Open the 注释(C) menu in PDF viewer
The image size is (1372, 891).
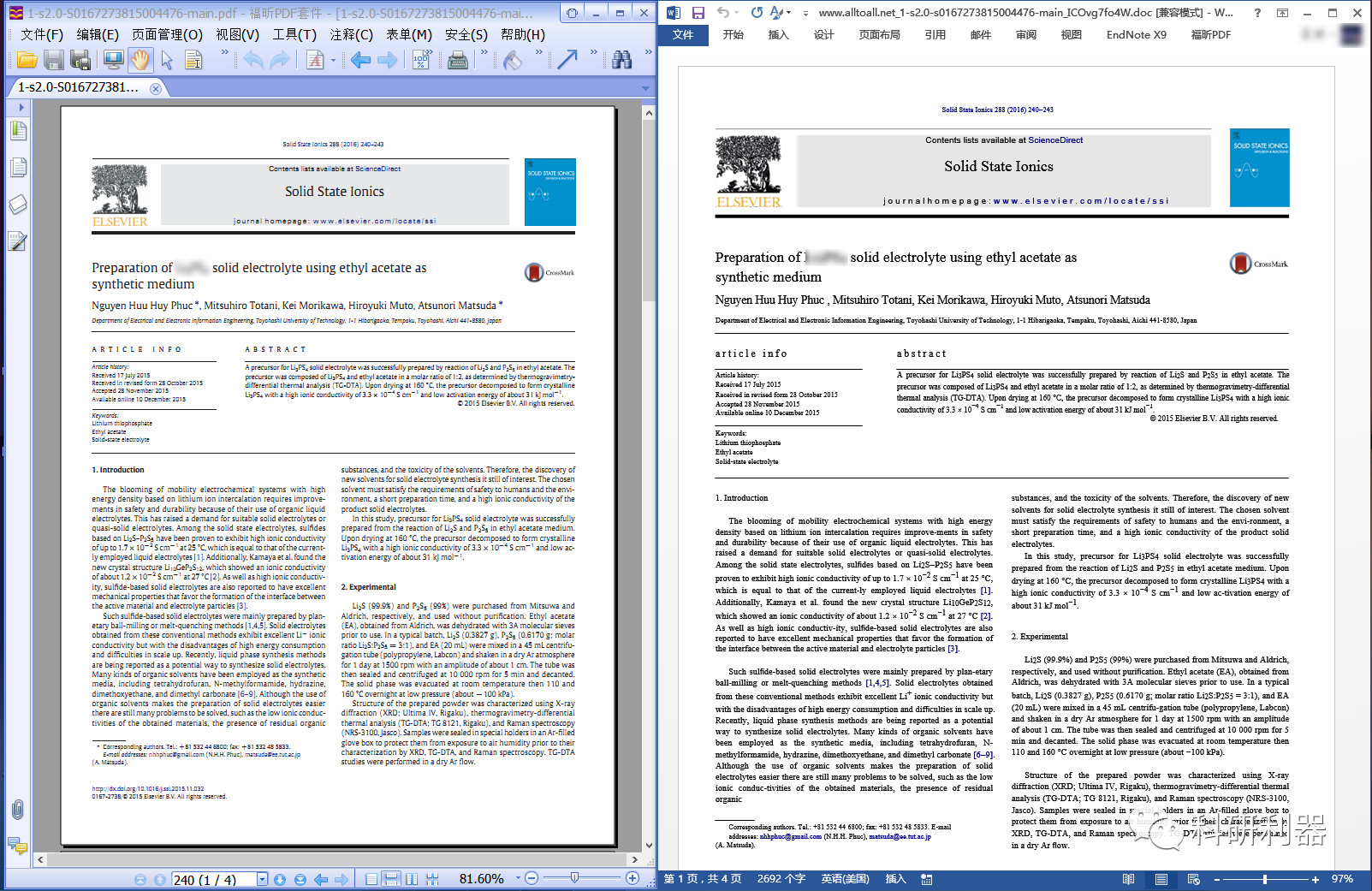pos(351,34)
